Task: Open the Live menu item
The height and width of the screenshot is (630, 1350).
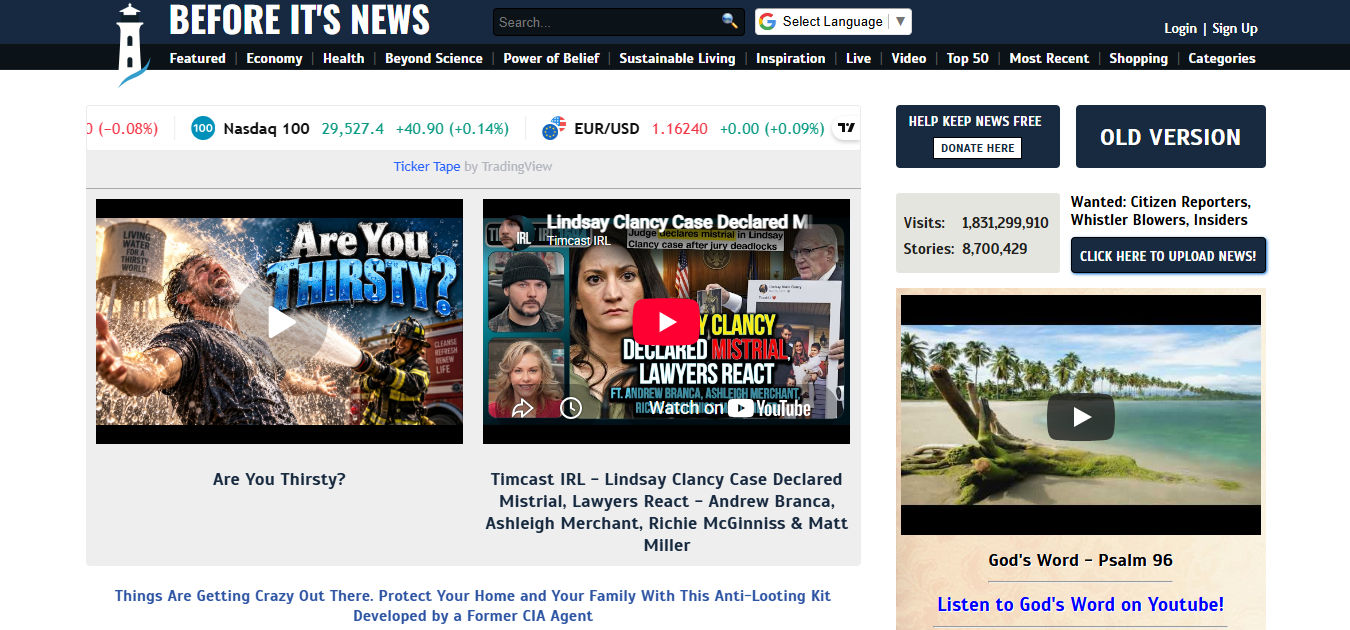Action: (858, 58)
